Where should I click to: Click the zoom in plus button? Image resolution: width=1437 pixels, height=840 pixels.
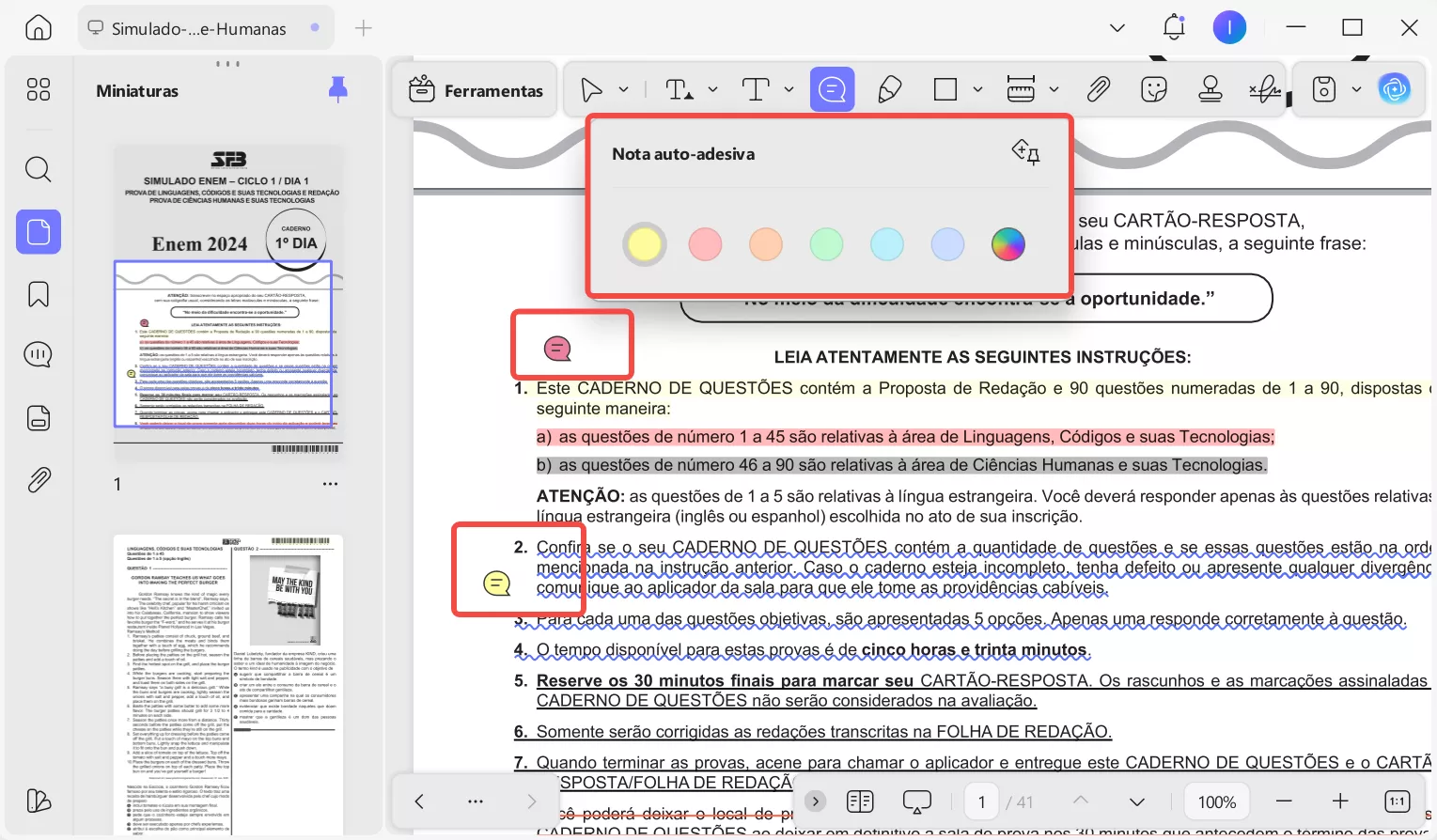[1340, 801]
